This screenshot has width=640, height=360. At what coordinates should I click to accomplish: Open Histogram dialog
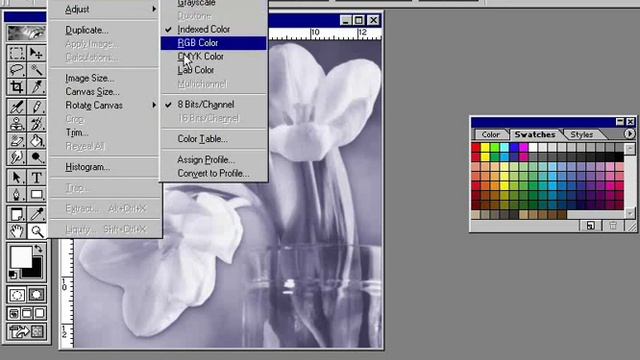[104, 167]
